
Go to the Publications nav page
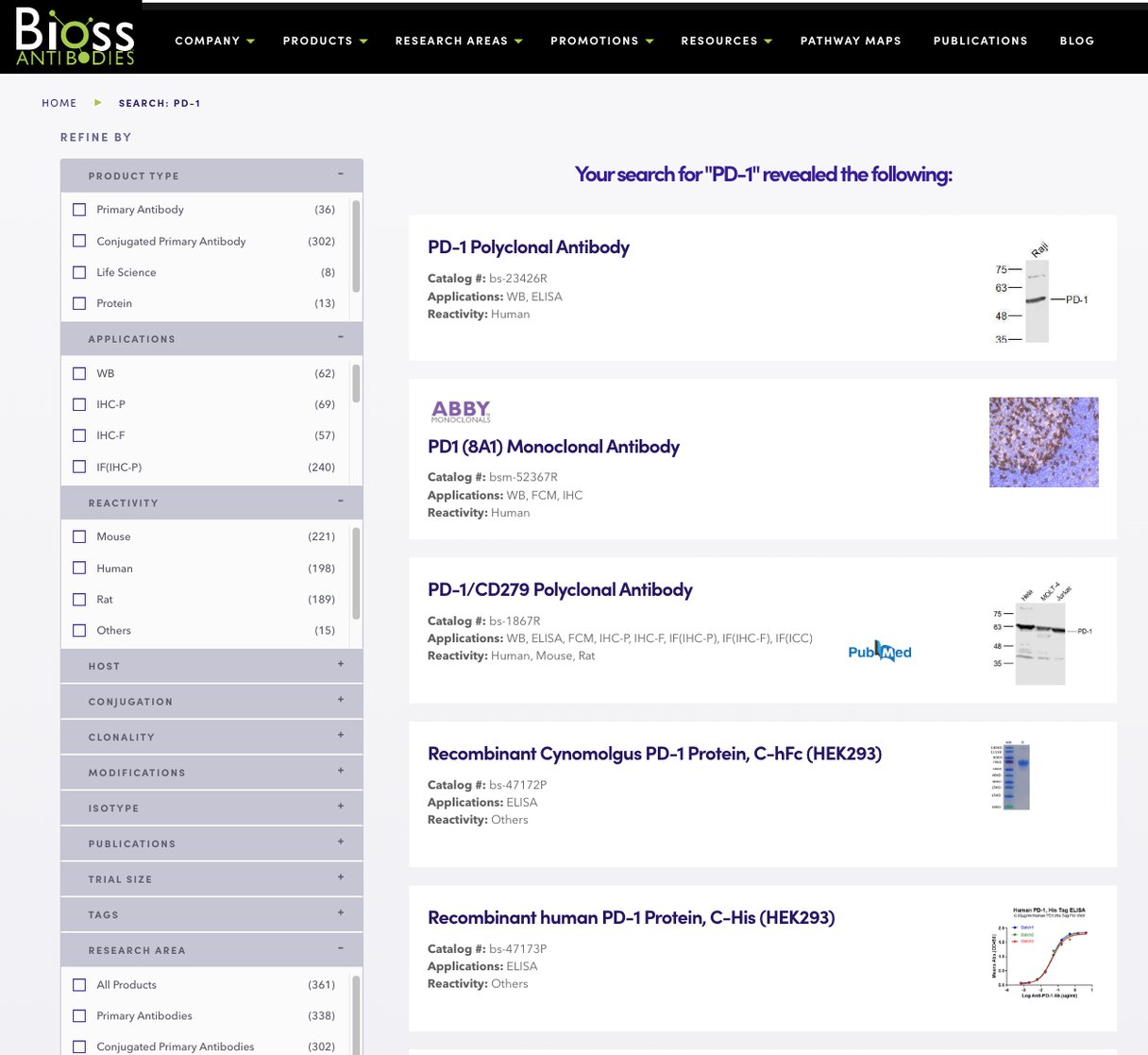pos(980,41)
